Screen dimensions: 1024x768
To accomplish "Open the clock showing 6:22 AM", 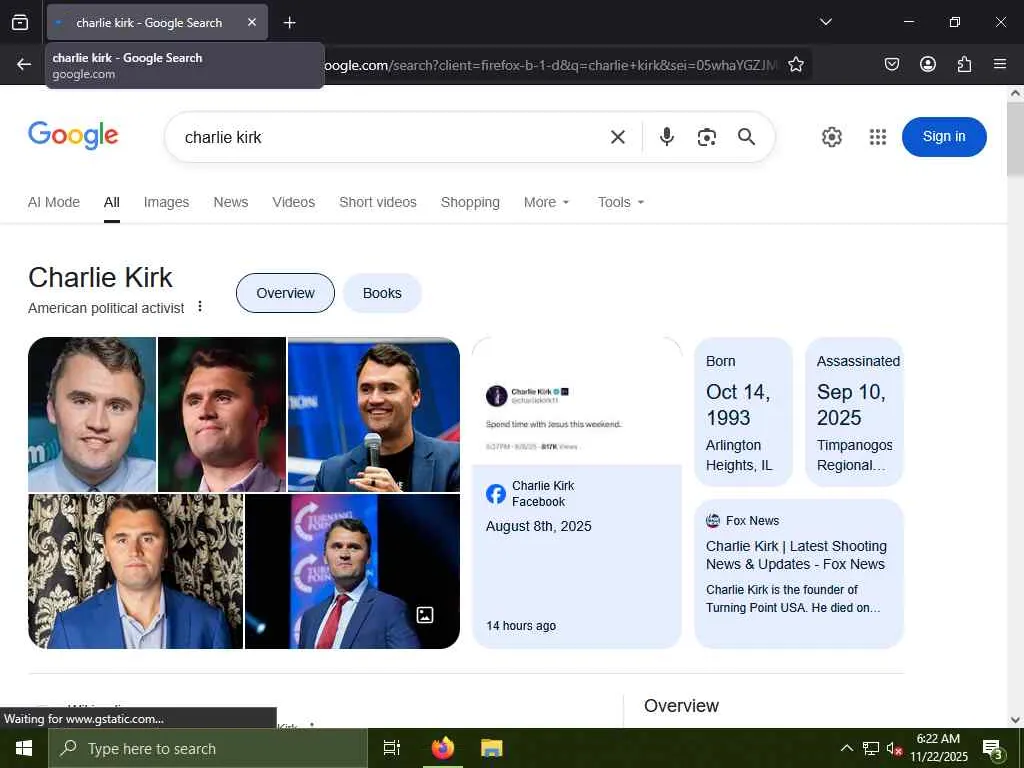I will (x=938, y=748).
